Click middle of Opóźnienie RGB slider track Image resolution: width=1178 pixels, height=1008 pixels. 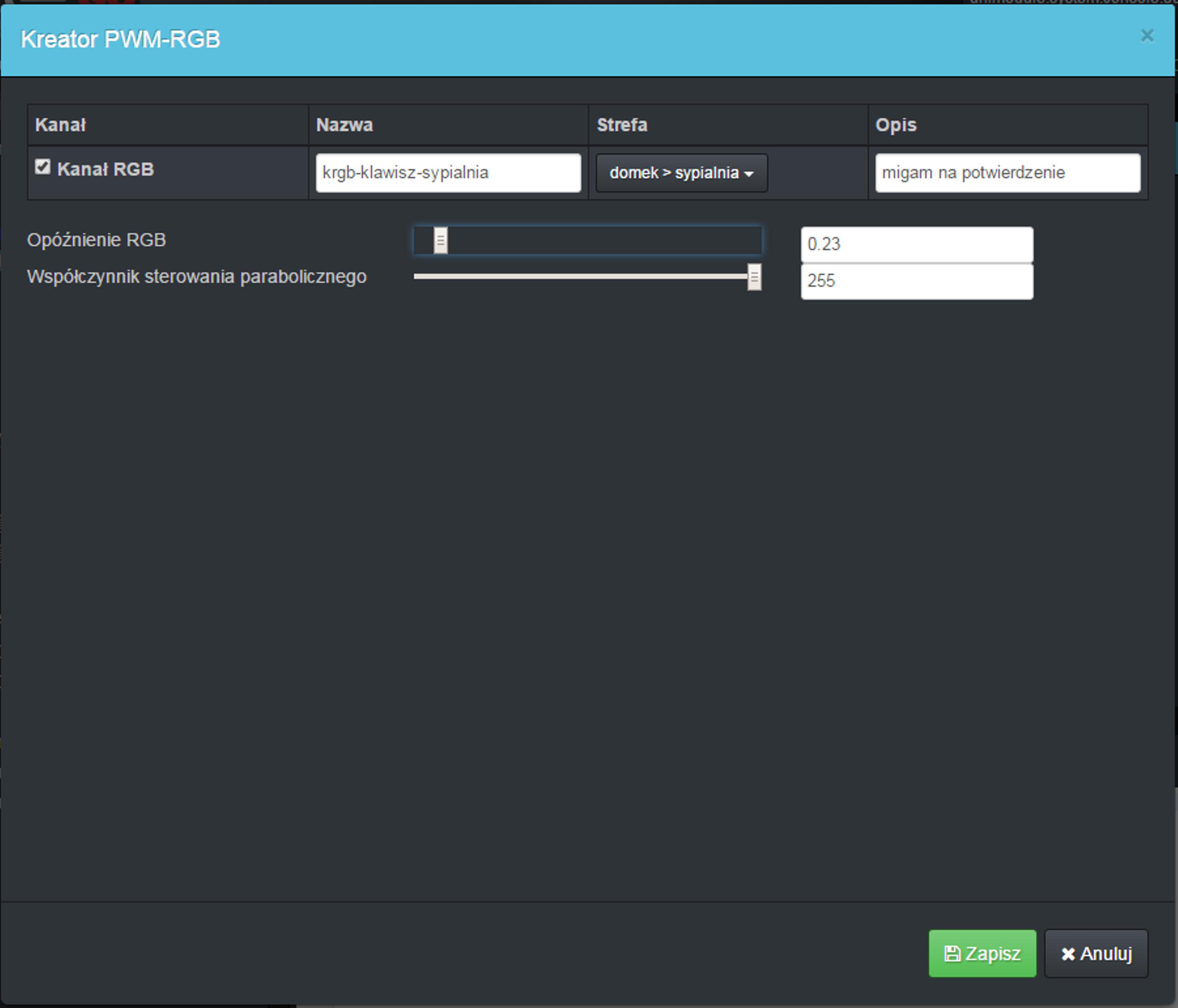click(587, 241)
